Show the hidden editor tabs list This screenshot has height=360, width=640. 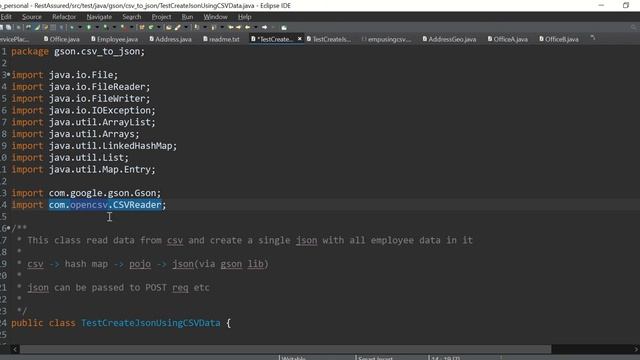click(593, 38)
